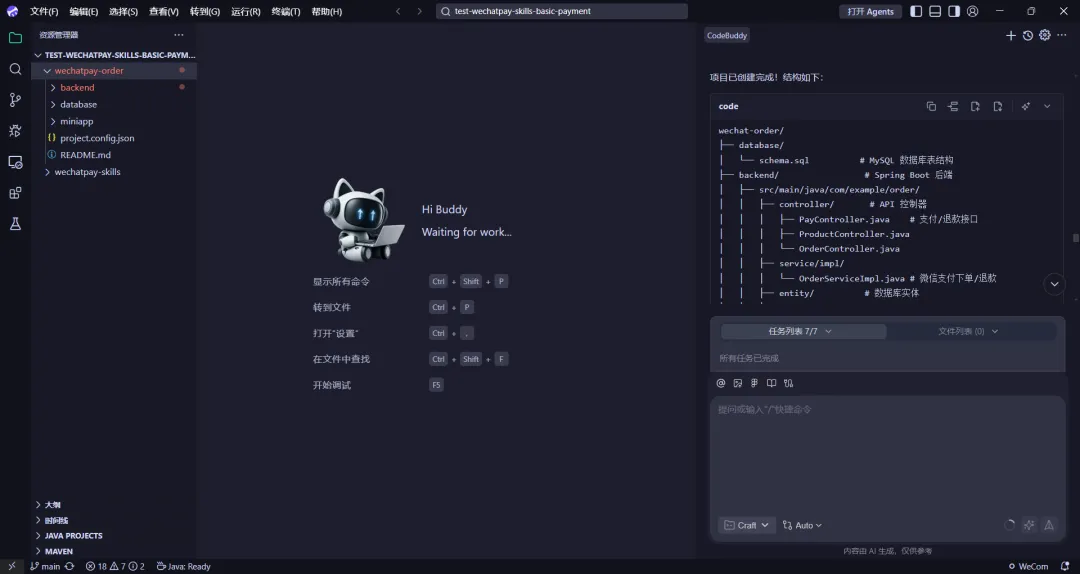Insert code block at cursor
Image resolution: width=1080 pixels, height=574 pixels.
pyautogui.click(x=953, y=106)
